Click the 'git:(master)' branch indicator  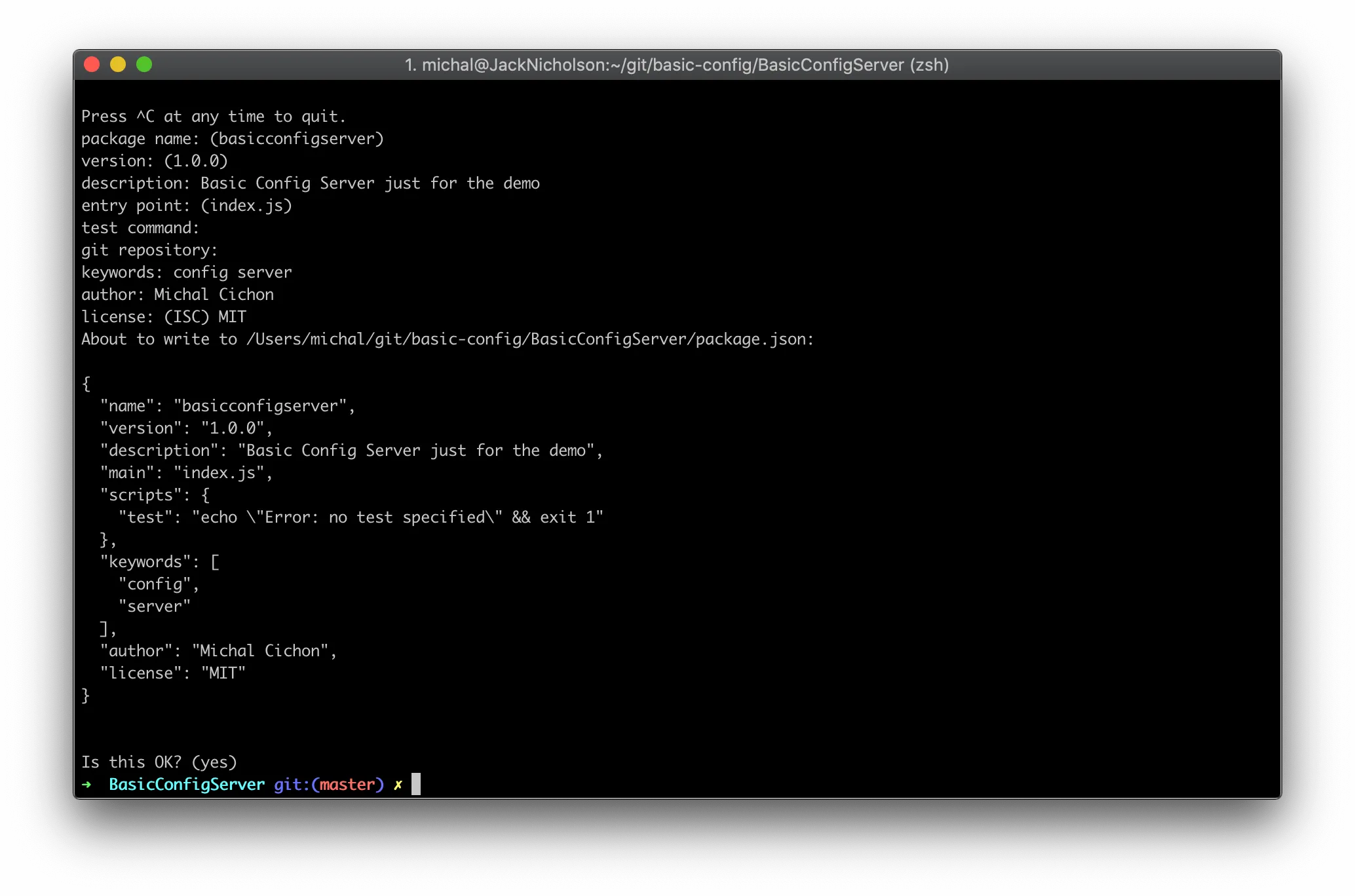329,785
